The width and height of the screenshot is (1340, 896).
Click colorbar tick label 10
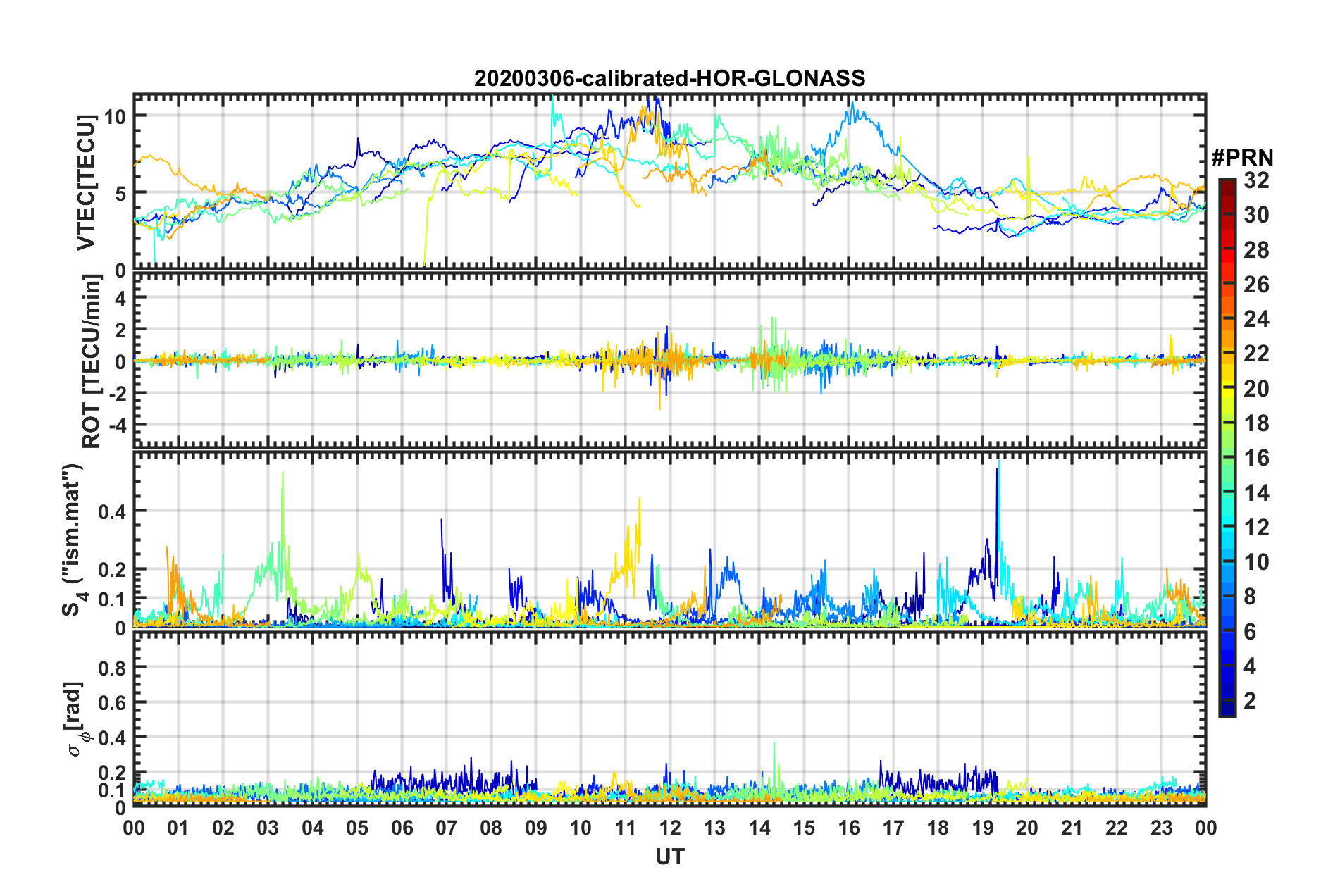click(1256, 561)
